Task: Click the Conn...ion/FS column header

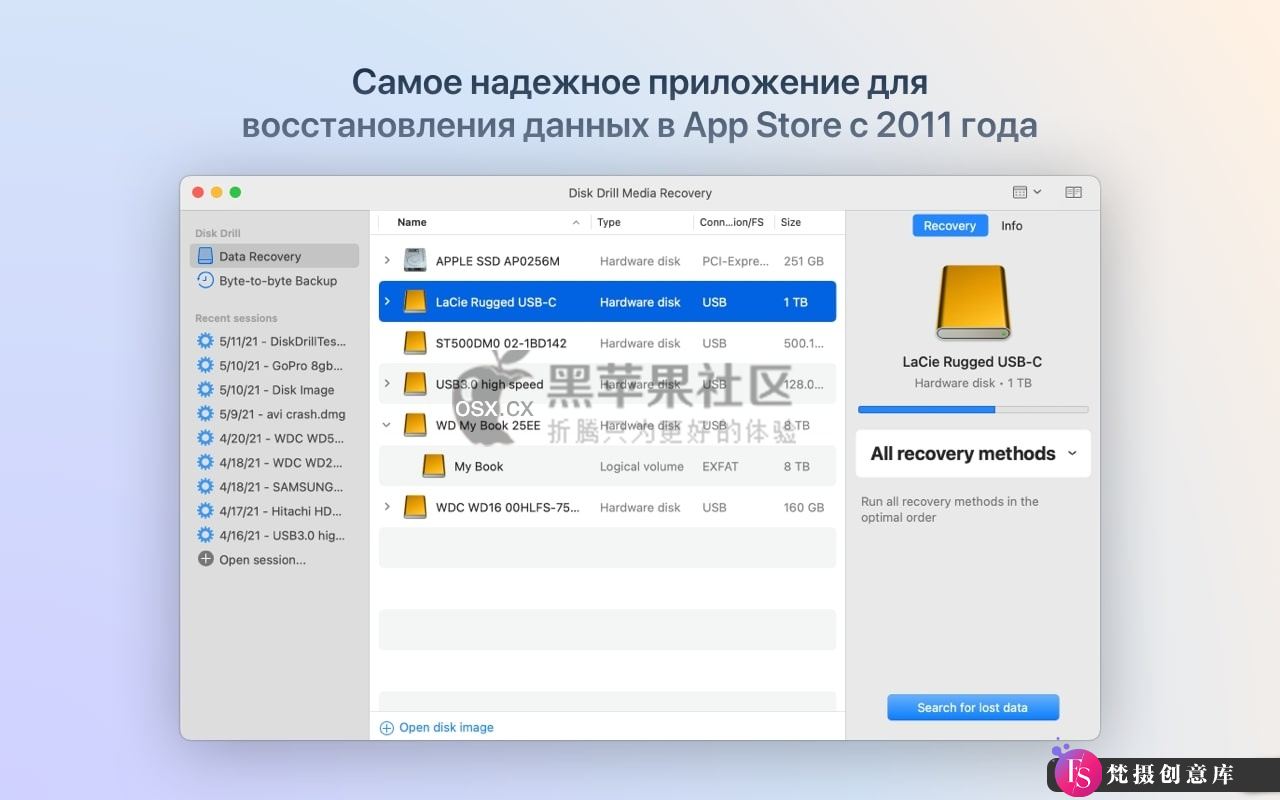Action: (x=732, y=222)
